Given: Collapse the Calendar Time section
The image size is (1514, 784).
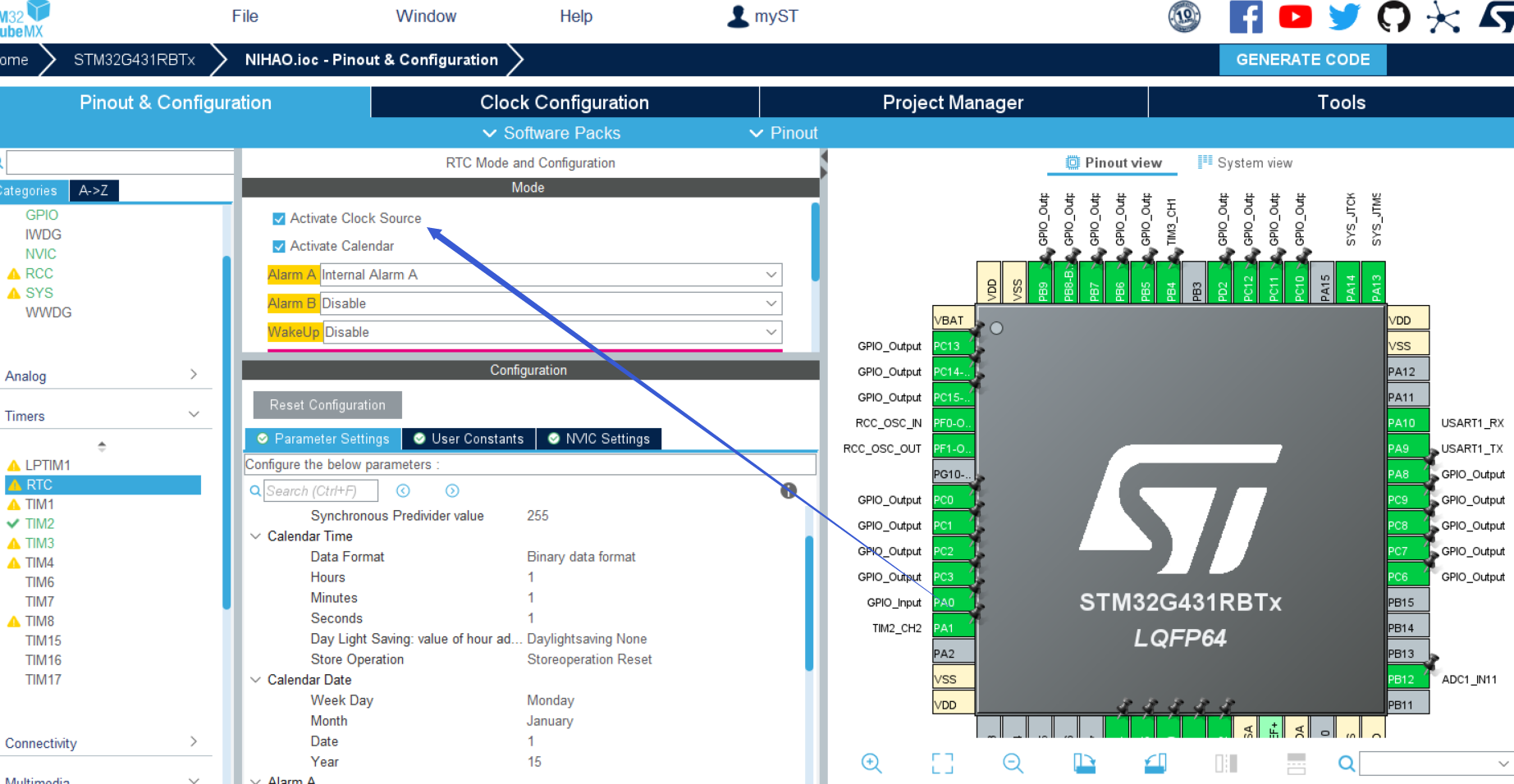Looking at the screenshot, I should pos(256,536).
